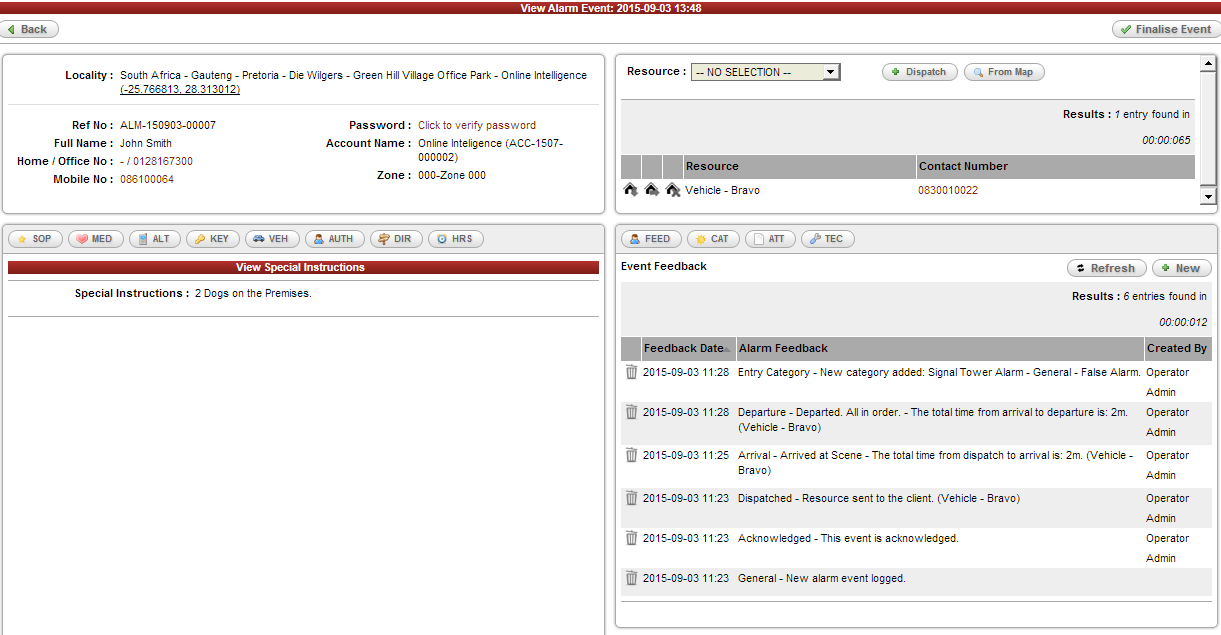This screenshot has width=1221, height=635.
Task: Show the VEH vehicles tab
Action: click(272, 239)
